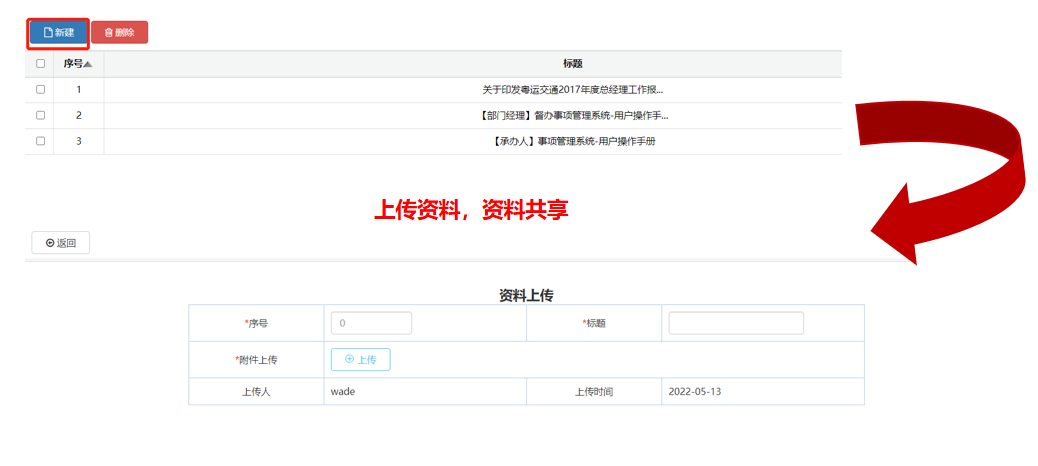Check the checkbox for row 1
1038x466 pixels.
(x=40, y=90)
